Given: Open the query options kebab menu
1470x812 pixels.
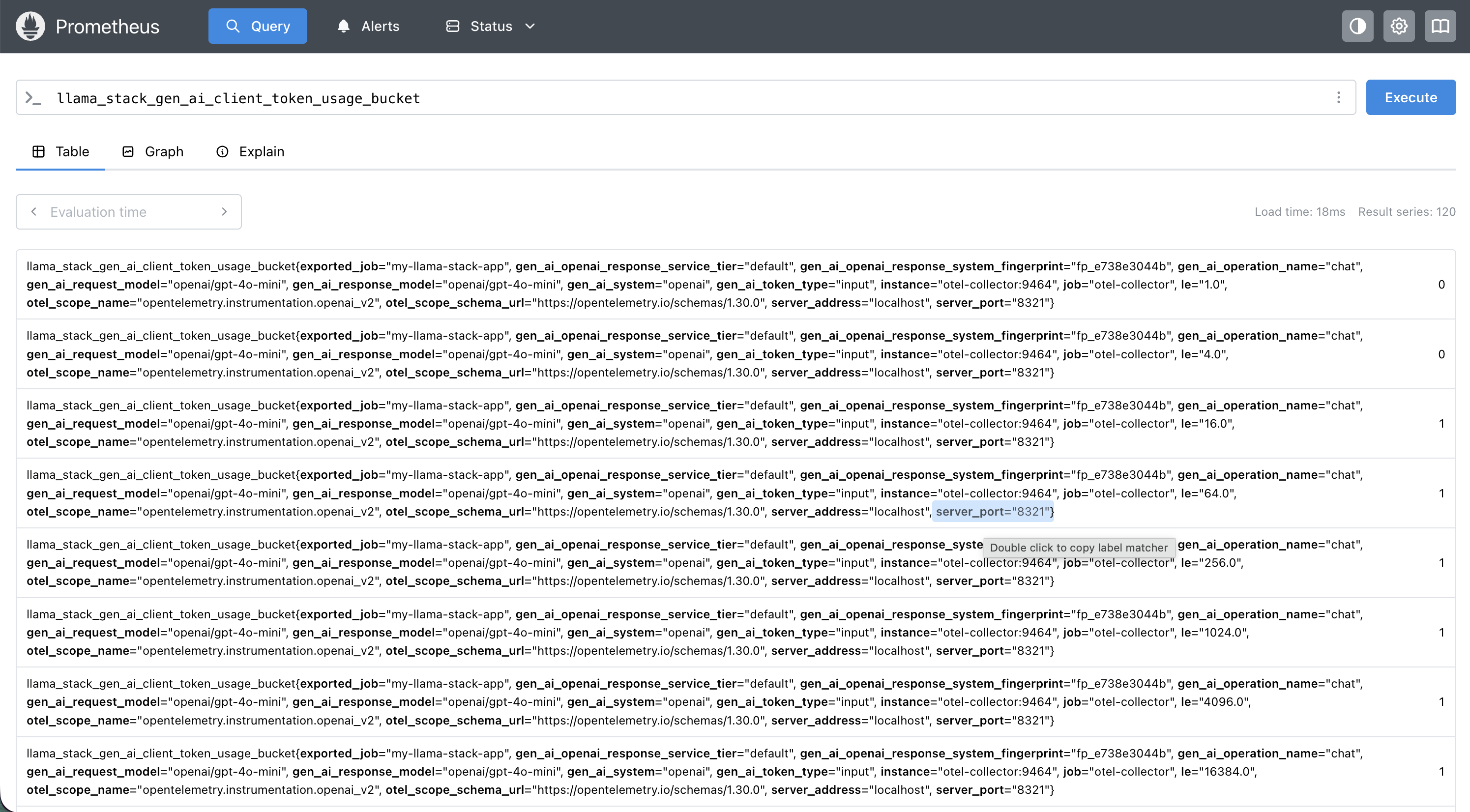Looking at the screenshot, I should click(1339, 97).
